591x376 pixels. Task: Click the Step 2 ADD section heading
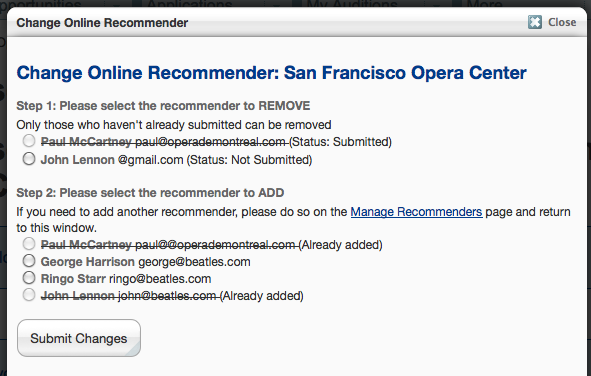tap(150, 193)
